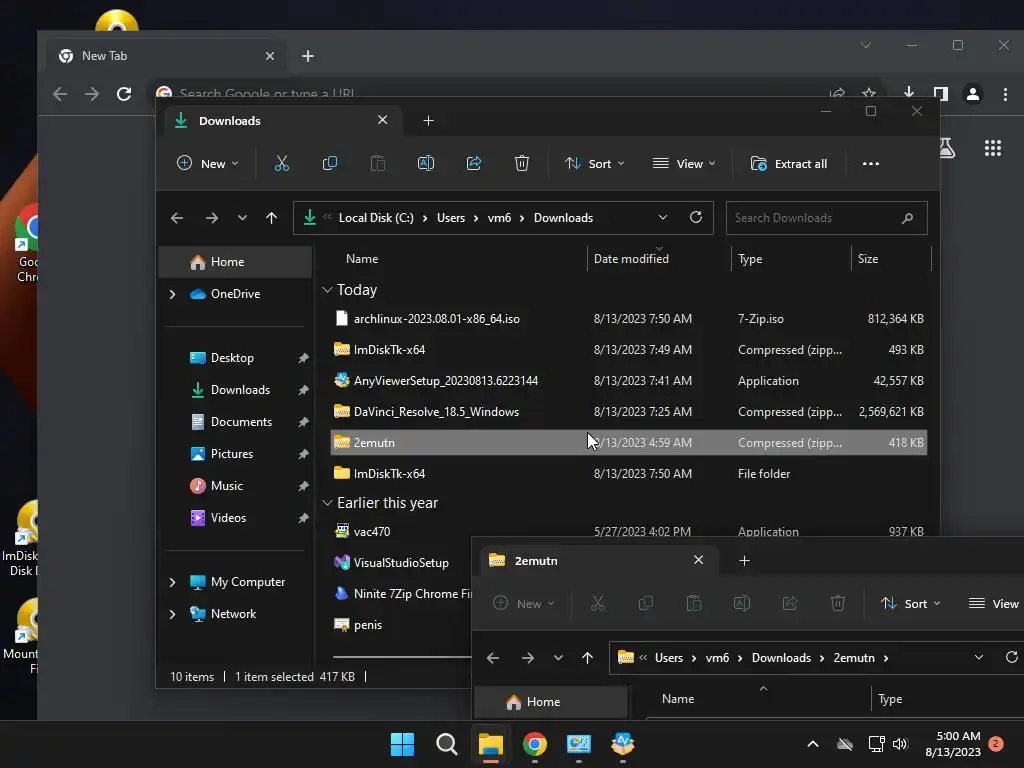Viewport: 1024px width, 768px height.
Task: Add new tab in Downloads File Explorer
Action: coord(428,121)
